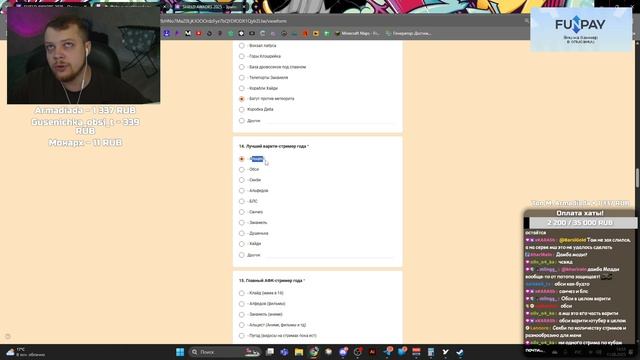
Task: Open Telegram from the taskbar
Action: (387, 352)
